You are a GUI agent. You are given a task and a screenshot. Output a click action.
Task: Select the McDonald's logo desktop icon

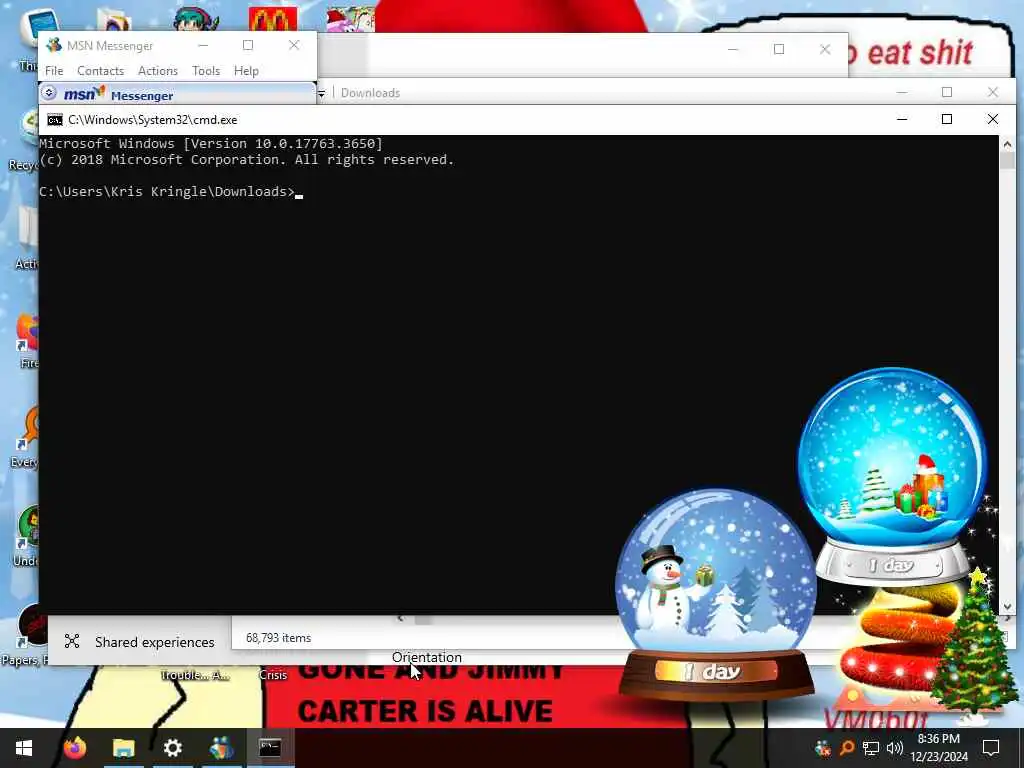pyautogui.click(x=273, y=20)
